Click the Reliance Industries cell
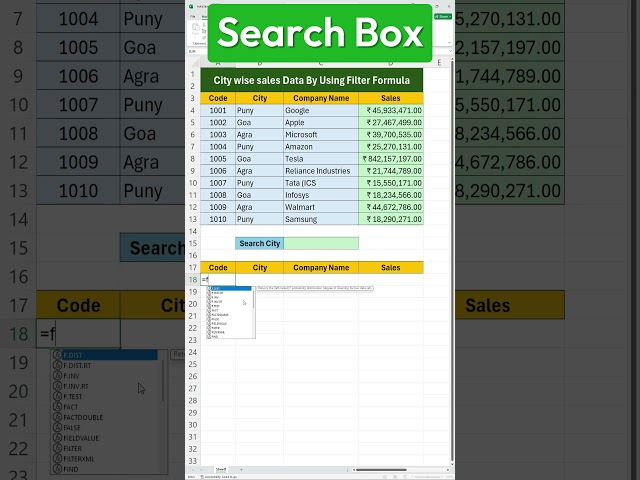640x480 pixels. pos(321,171)
